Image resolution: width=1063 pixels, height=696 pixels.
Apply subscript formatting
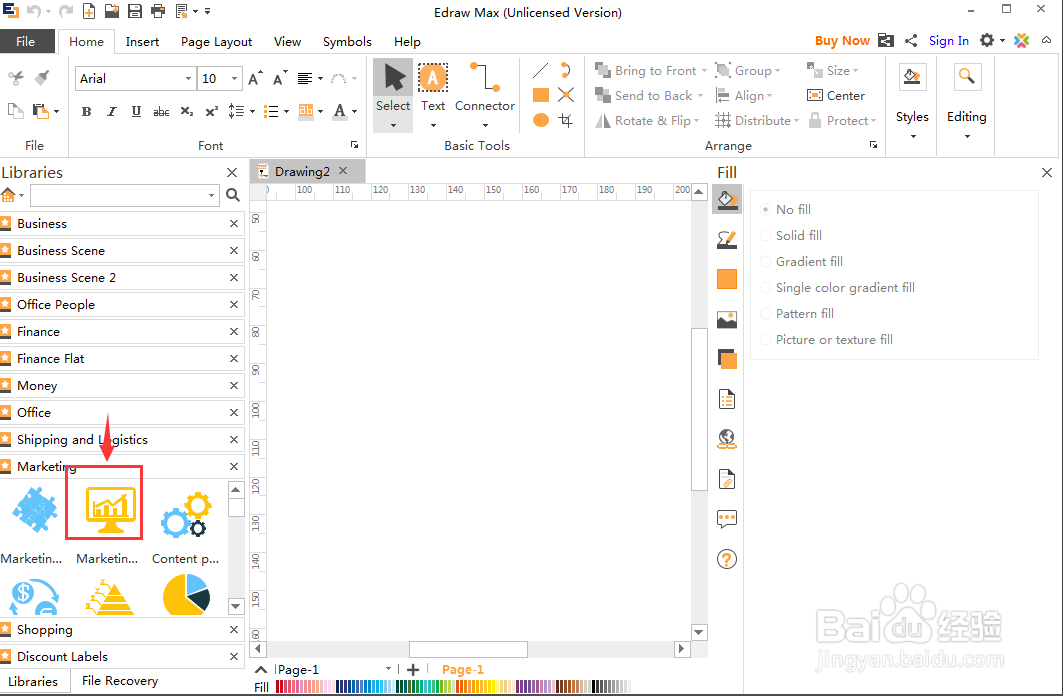(186, 111)
